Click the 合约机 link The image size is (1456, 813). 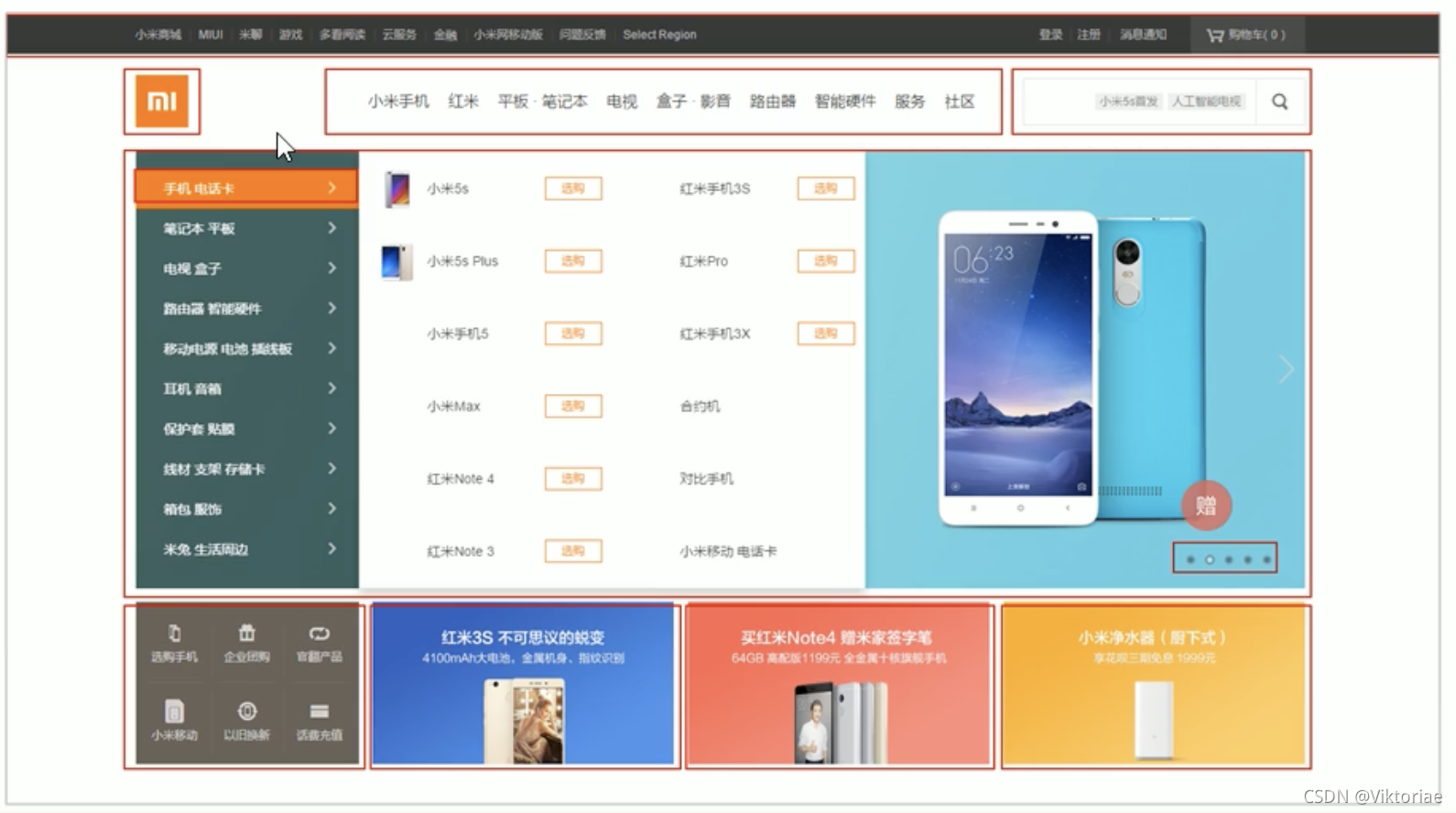tap(700, 406)
